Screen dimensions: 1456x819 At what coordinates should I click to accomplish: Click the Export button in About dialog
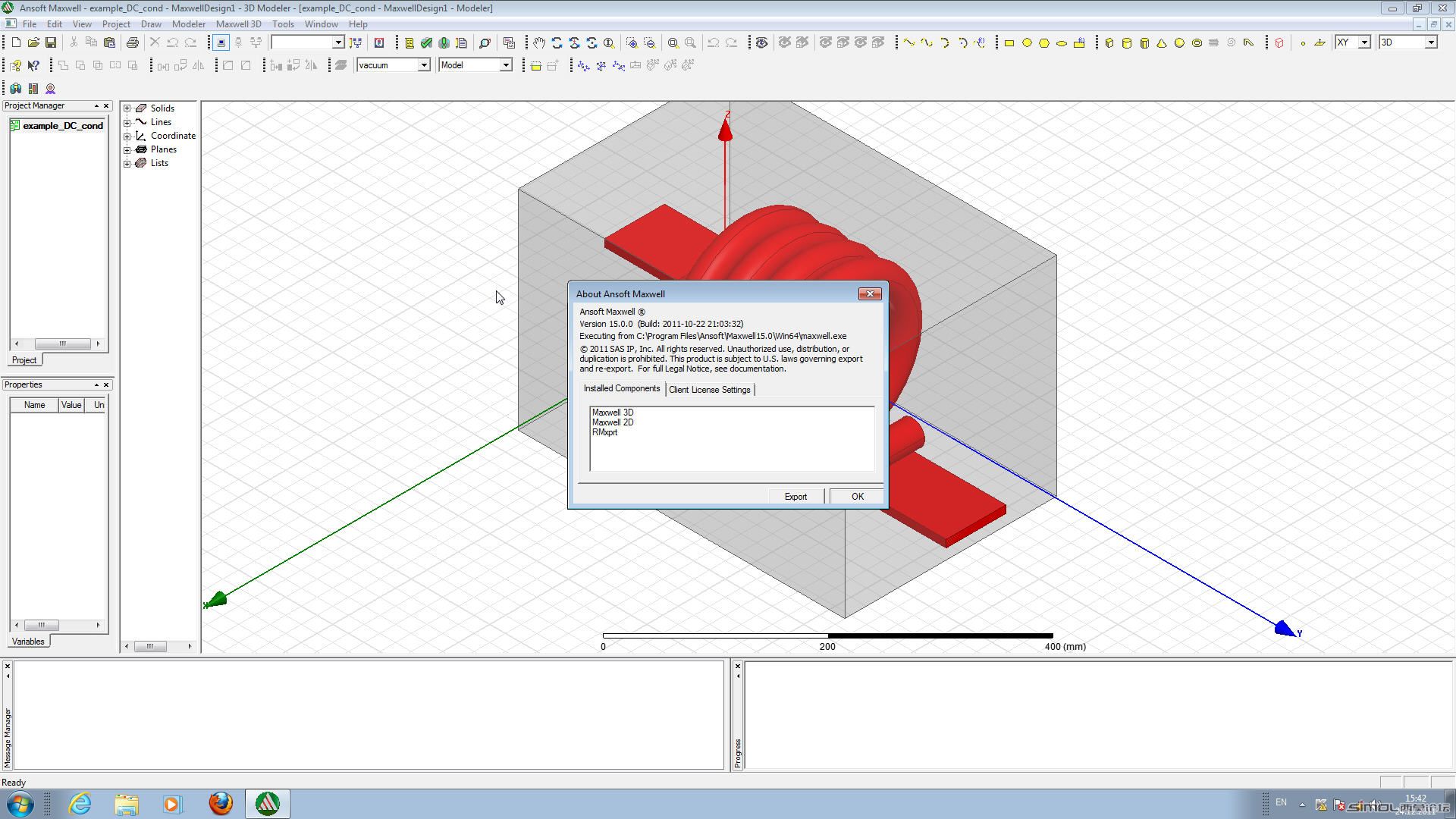(x=795, y=497)
